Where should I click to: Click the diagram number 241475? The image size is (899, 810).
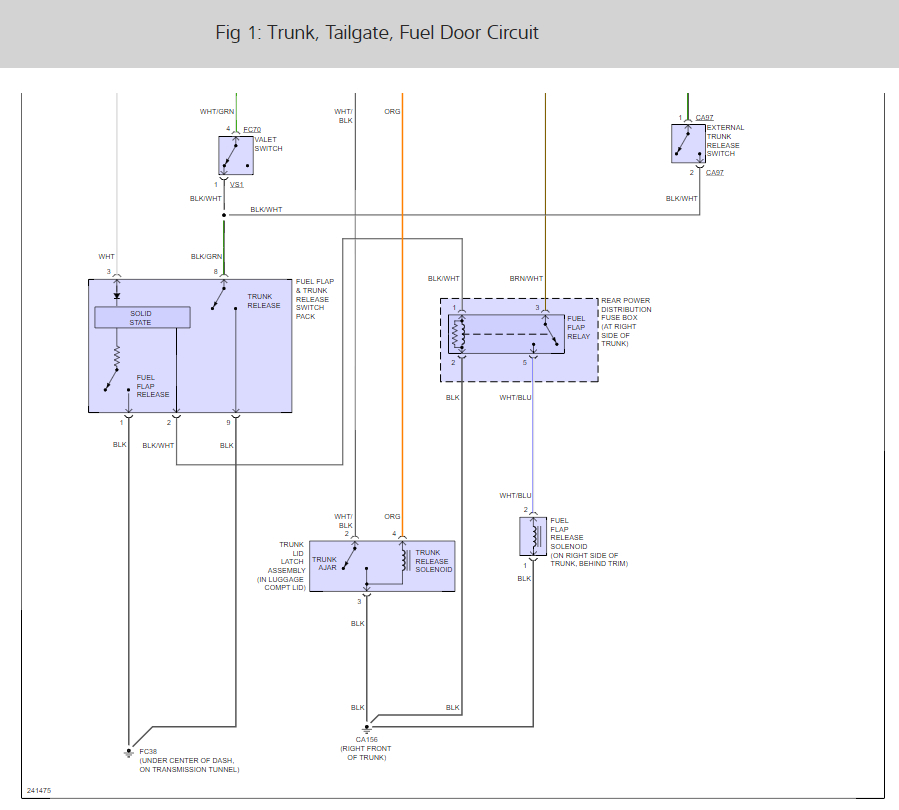click(x=39, y=791)
